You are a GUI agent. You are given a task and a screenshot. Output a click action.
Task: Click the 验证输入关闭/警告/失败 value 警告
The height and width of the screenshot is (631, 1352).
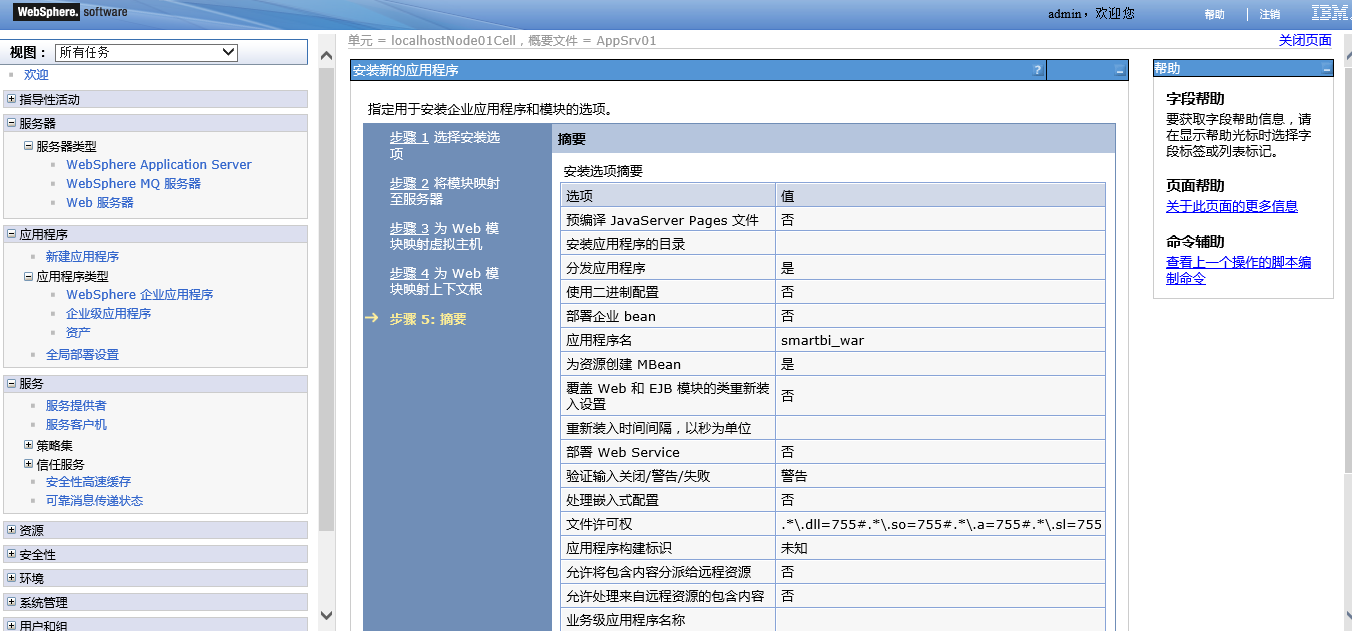click(794, 476)
